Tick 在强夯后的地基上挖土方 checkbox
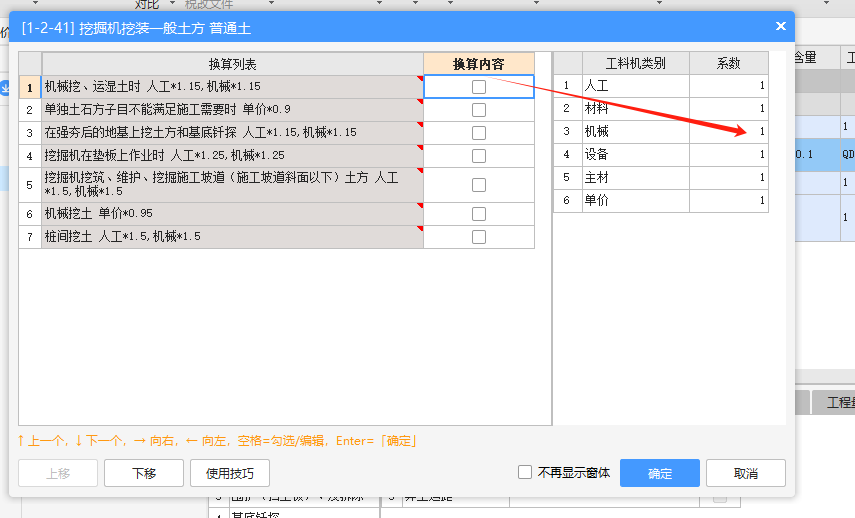855x518 pixels. point(479,133)
